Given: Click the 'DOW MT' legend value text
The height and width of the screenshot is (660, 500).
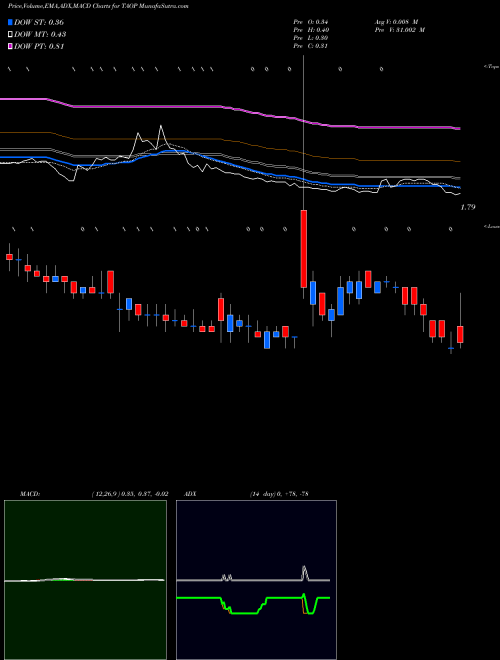Looking at the screenshot, I should [x=40, y=35].
